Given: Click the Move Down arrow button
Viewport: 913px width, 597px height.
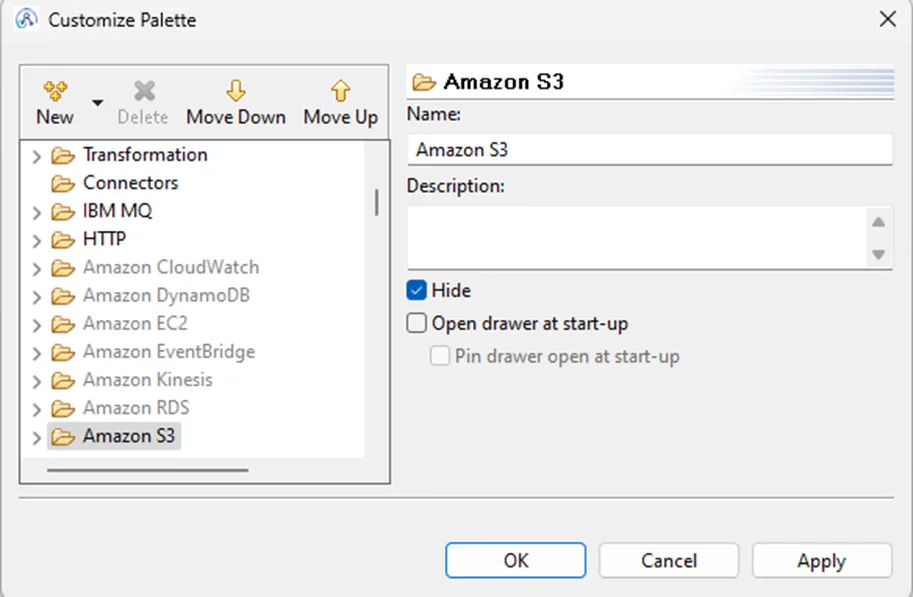Looking at the screenshot, I should [236, 103].
